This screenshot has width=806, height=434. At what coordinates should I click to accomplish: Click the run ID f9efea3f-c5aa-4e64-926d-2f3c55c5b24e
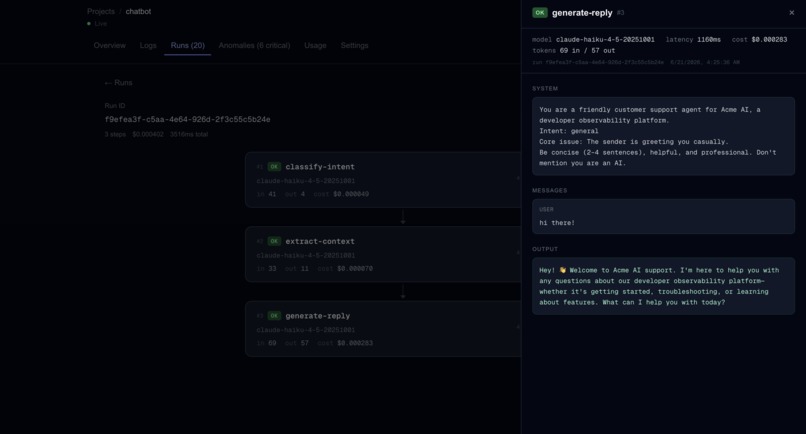tap(188, 119)
